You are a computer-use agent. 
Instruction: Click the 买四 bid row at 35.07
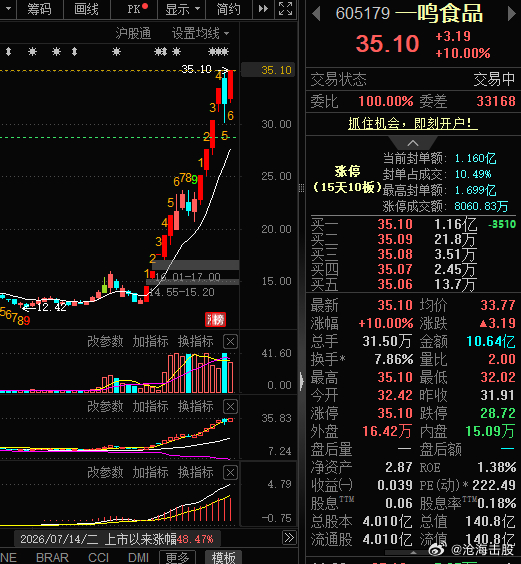tap(413, 269)
